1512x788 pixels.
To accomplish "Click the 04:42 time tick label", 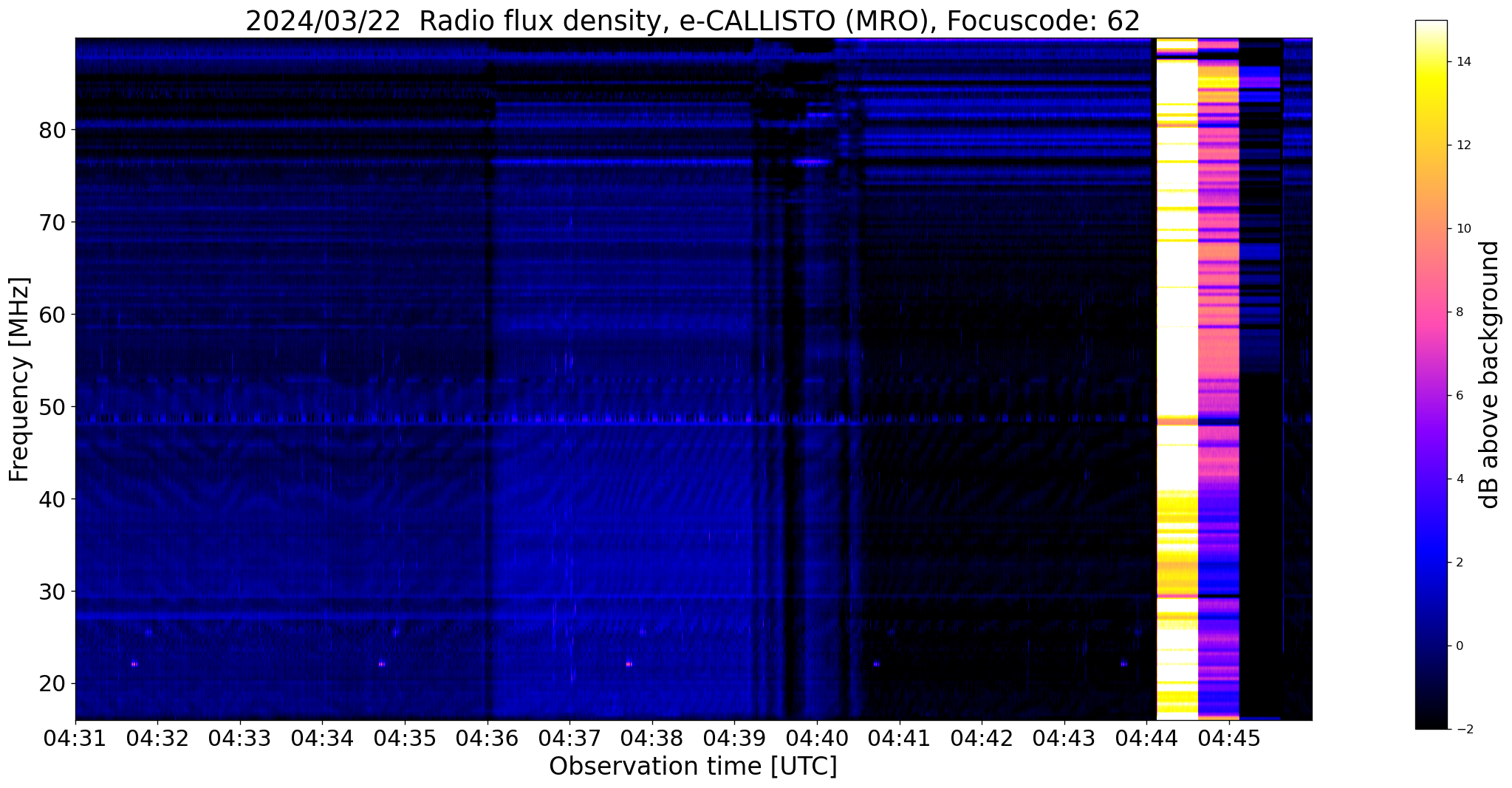I will point(982,737).
